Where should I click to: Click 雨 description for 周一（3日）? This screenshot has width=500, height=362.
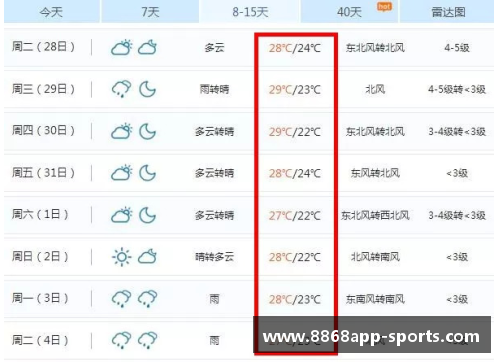point(214,299)
